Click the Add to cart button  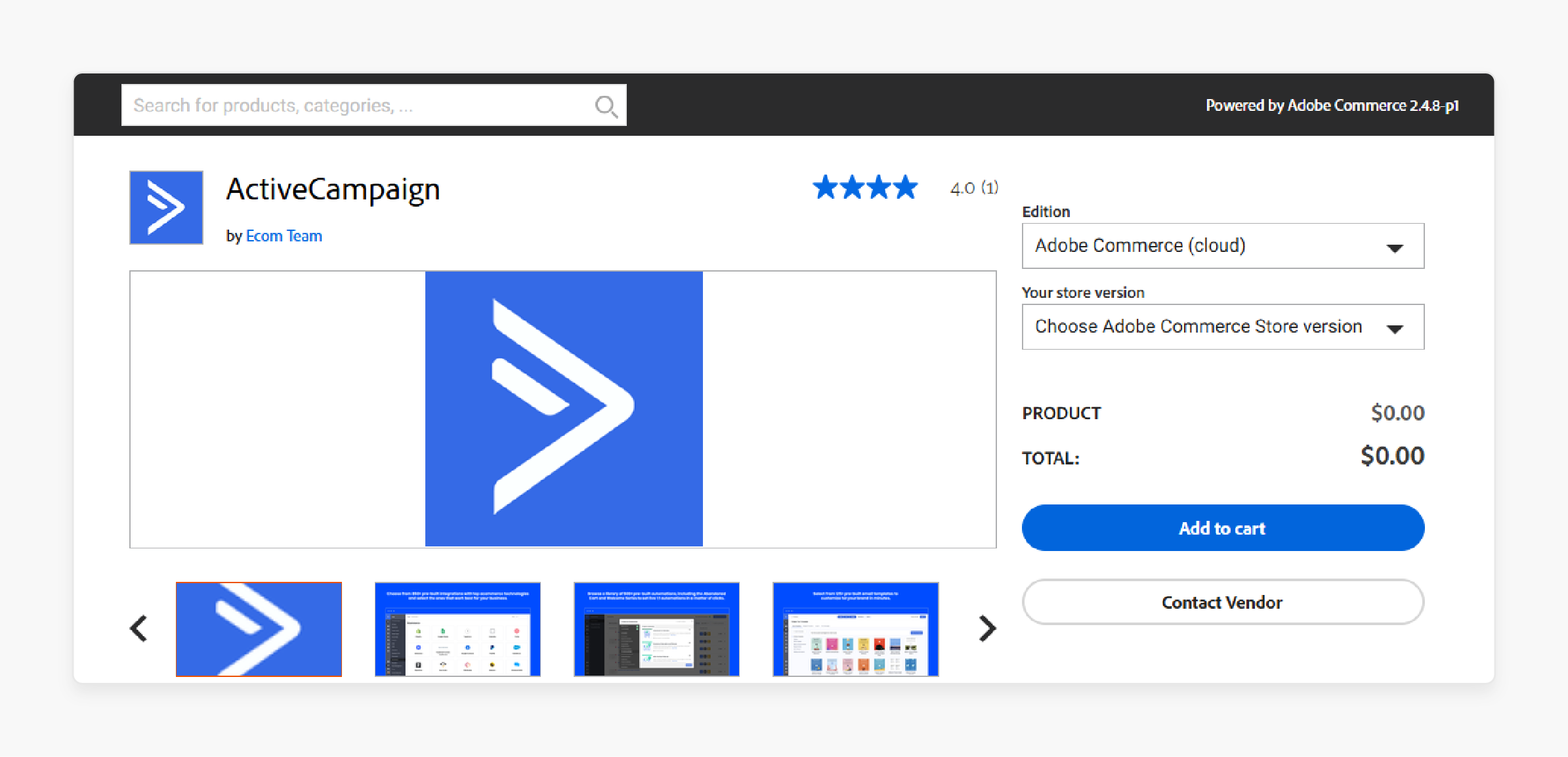pyautogui.click(x=1223, y=528)
